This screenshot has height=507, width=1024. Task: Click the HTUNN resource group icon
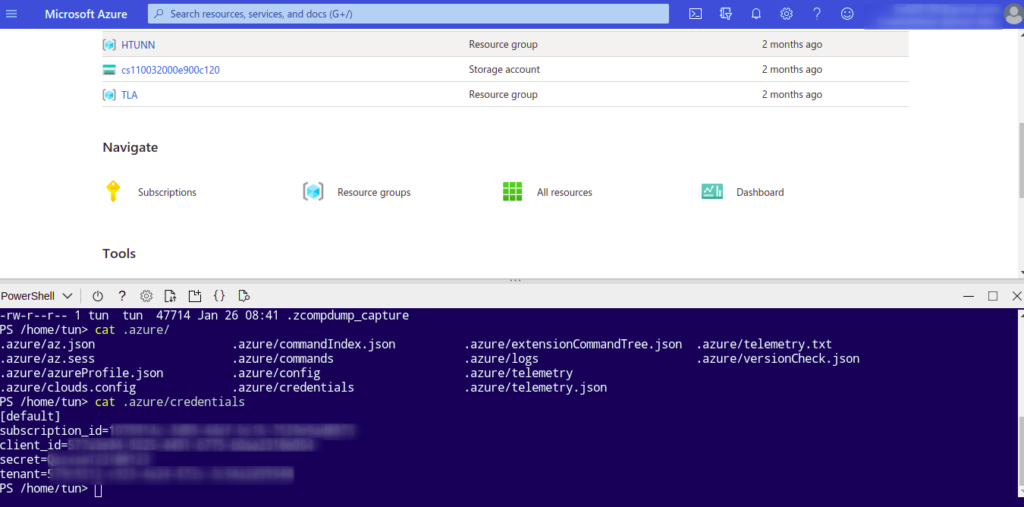pyautogui.click(x=109, y=44)
